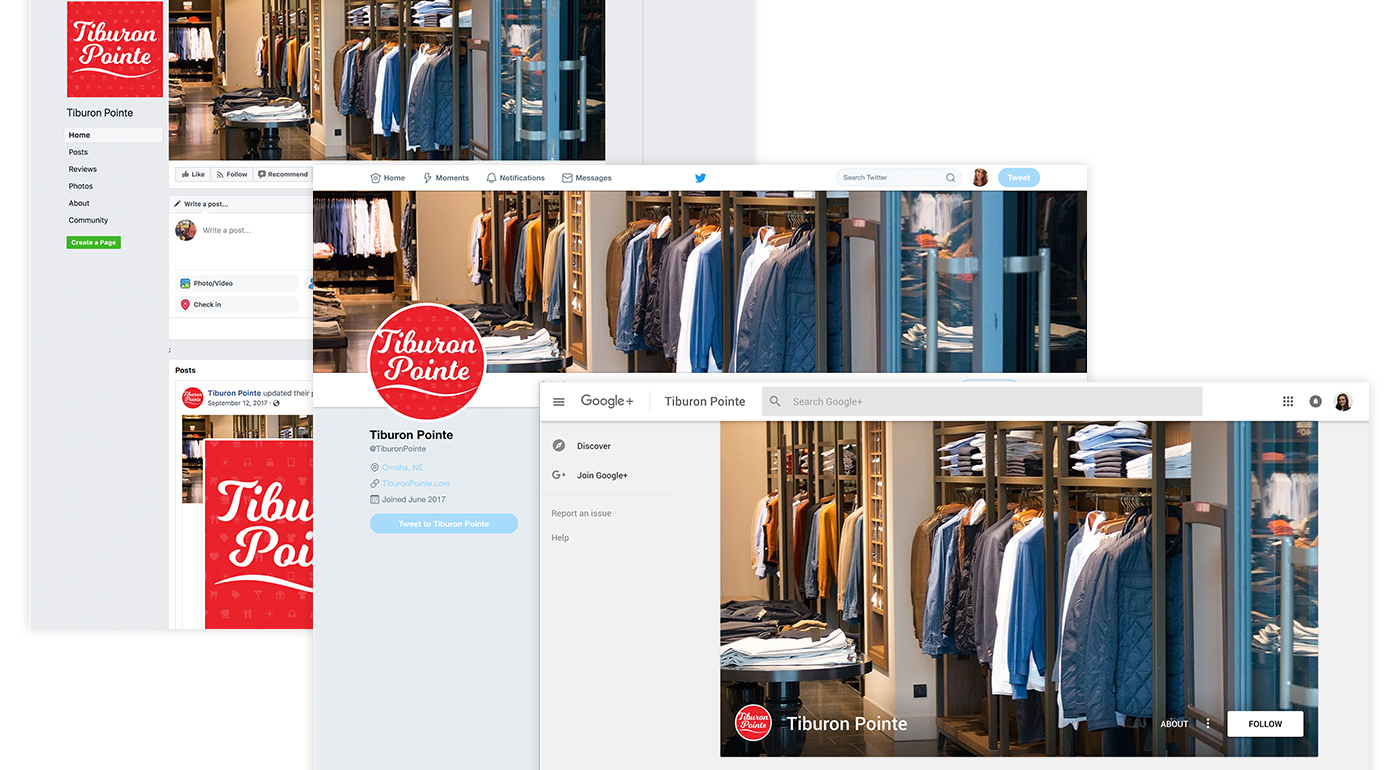Screen dimensions: 1400x770
Task: Open Discover in the Google+ sidebar
Action: tap(594, 446)
